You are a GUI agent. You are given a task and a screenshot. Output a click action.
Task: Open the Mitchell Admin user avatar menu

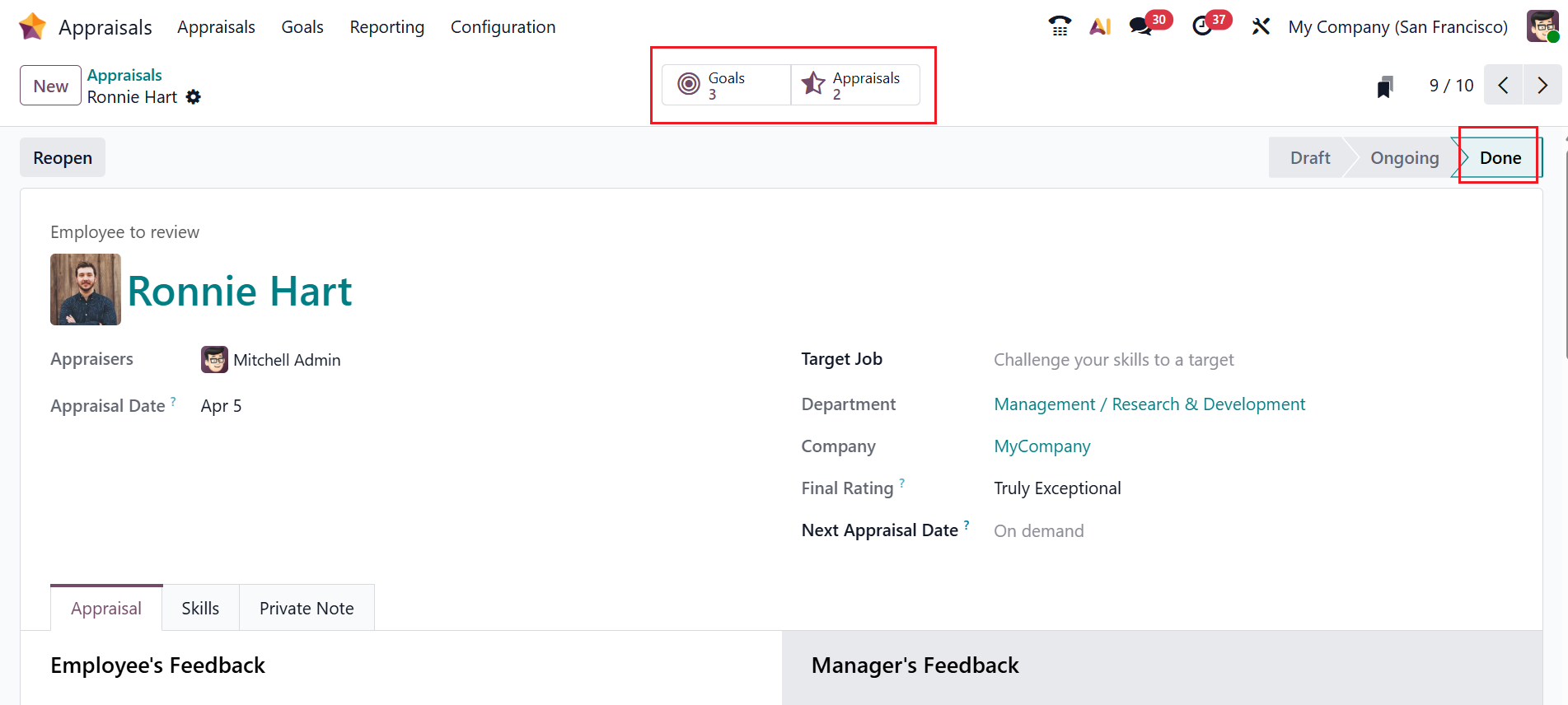pyautogui.click(x=1542, y=26)
